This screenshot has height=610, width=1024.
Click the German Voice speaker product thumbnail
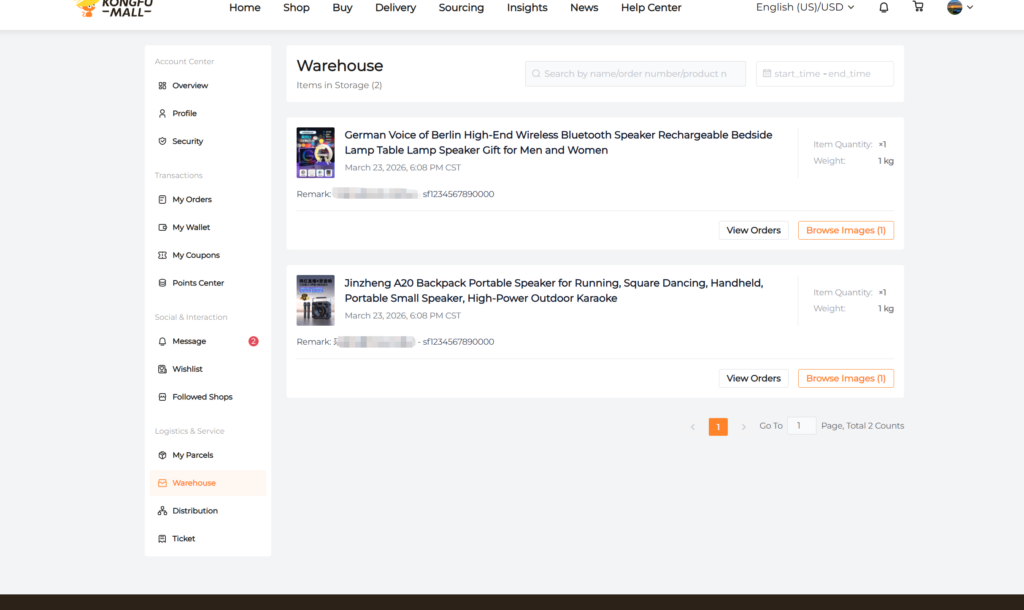tap(315, 153)
